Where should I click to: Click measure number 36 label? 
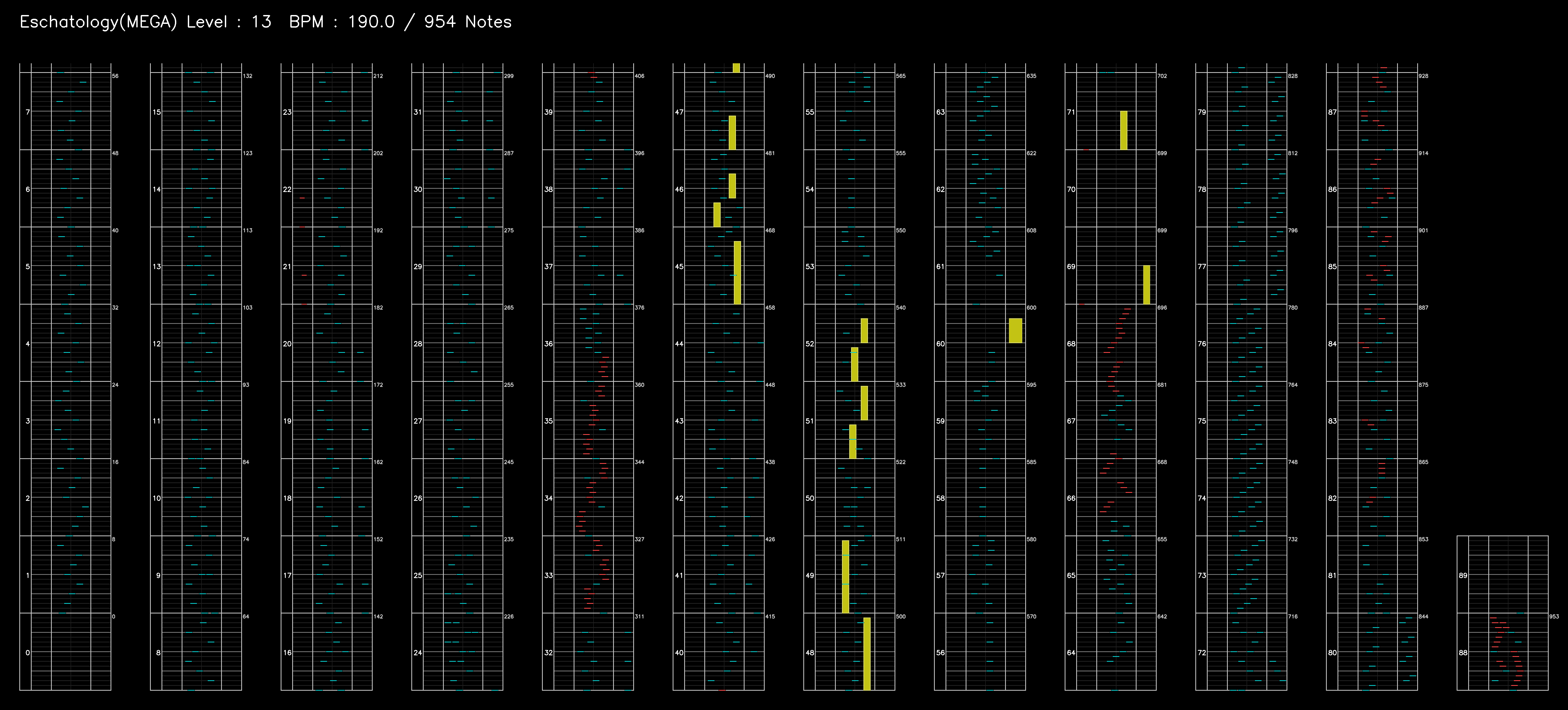548,344
